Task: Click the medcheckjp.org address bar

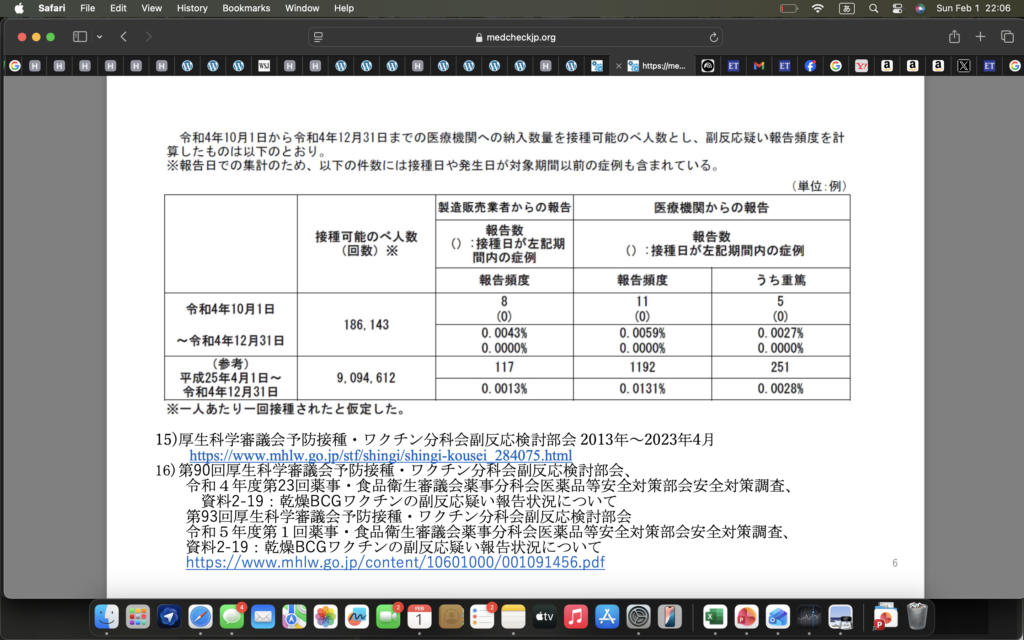Action: click(514, 37)
